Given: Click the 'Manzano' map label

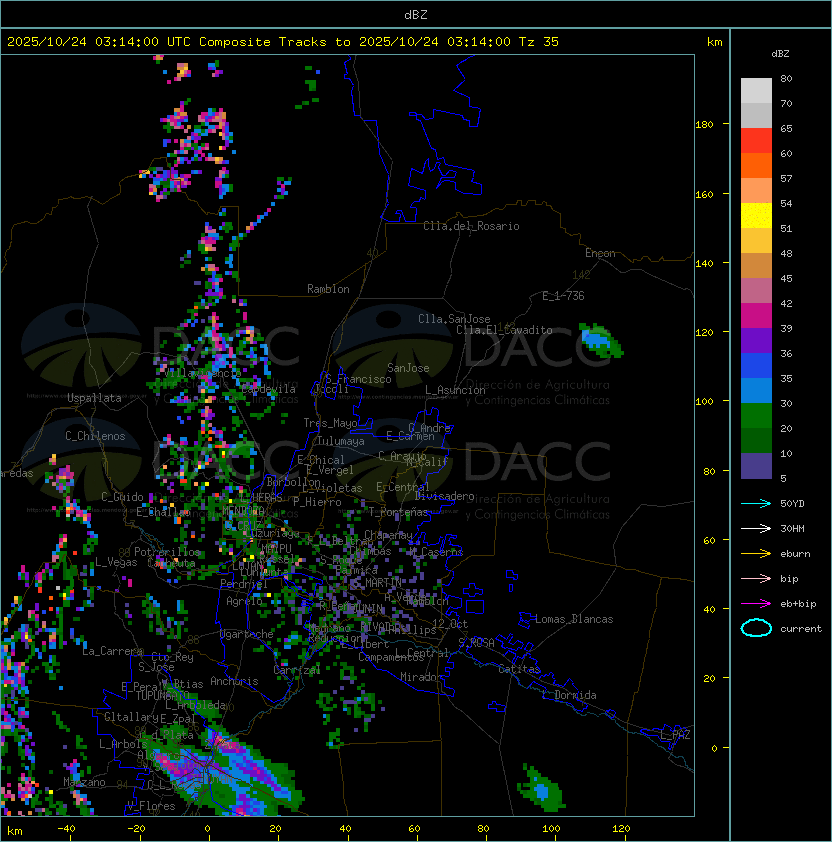Looking at the screenshot, I should tap(84, 782).
